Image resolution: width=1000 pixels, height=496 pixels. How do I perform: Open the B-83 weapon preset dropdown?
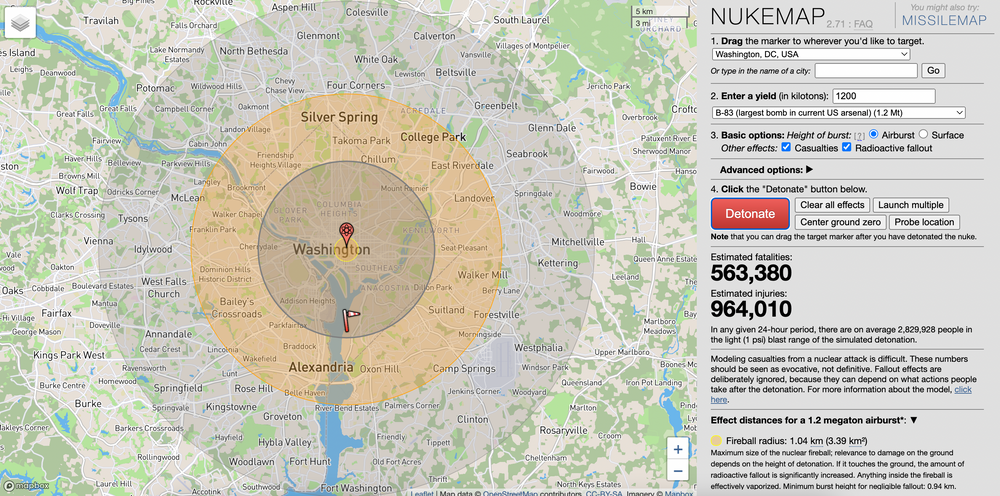pyautogui.click(x=838, y=113)
